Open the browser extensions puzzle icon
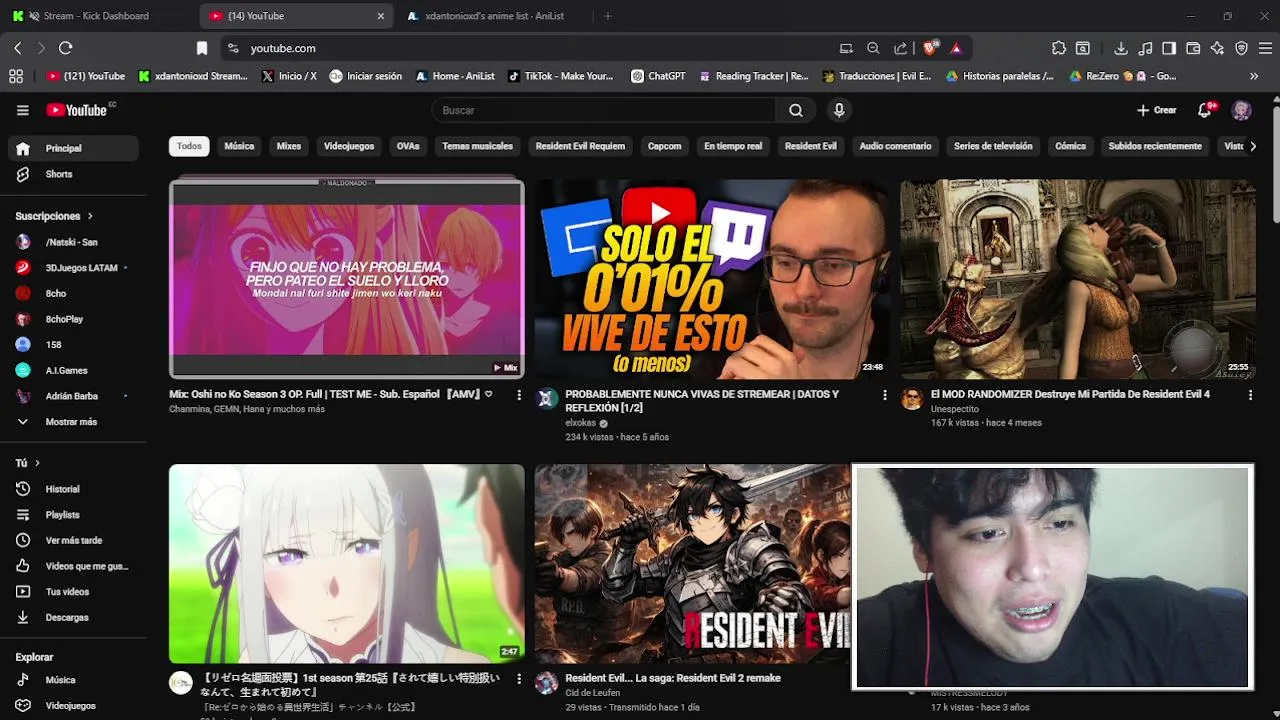 [x=1059, y=48]
